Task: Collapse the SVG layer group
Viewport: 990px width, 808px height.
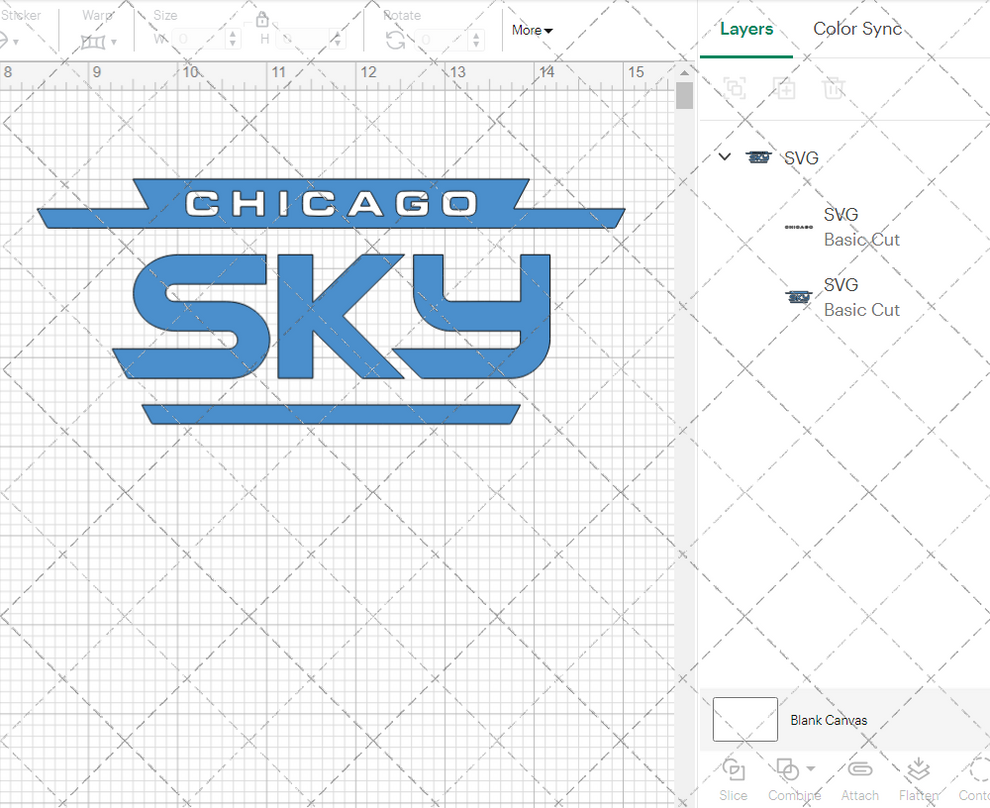Action: point(724,157)
